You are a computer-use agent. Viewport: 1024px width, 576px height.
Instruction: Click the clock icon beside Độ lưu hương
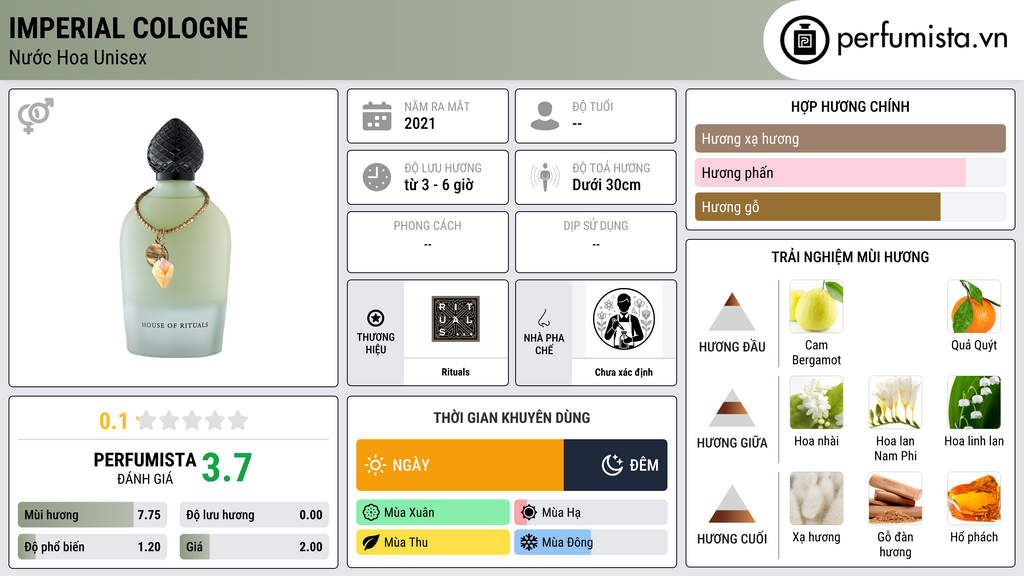point(377,177)
